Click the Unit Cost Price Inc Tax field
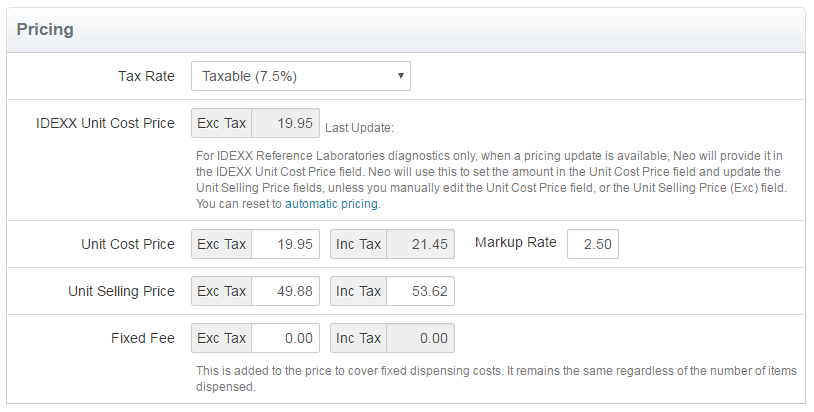The height and width of the screenshot is (412, 814). (420, 244)
